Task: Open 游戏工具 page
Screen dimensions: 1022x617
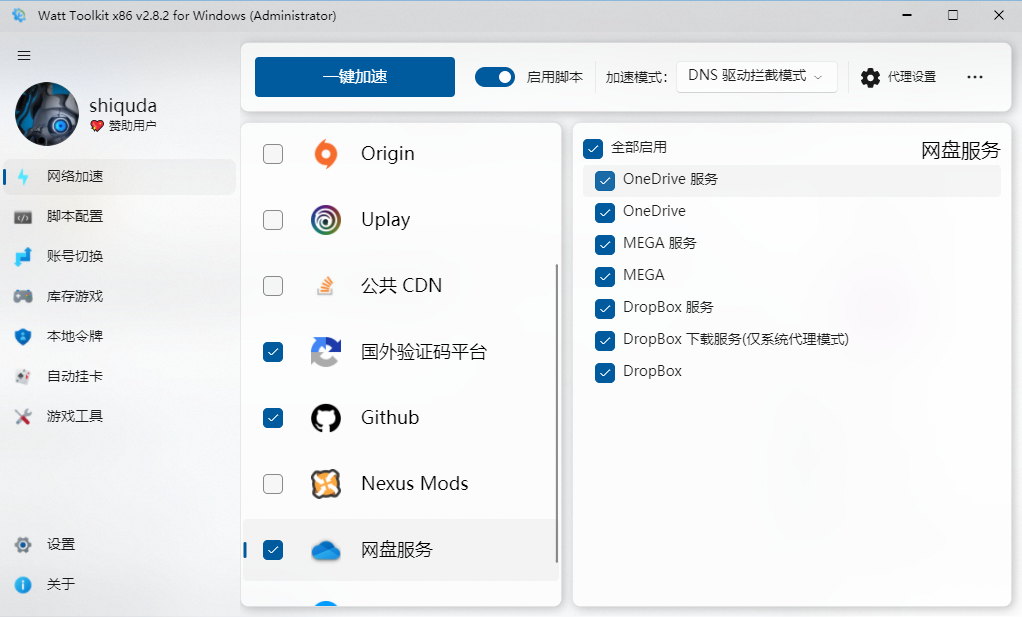Action: [x=75, y=416]
